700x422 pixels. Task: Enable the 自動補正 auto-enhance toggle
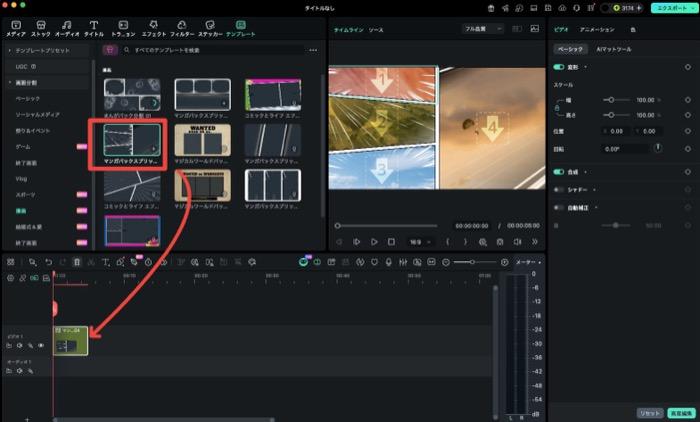[558, 208]
